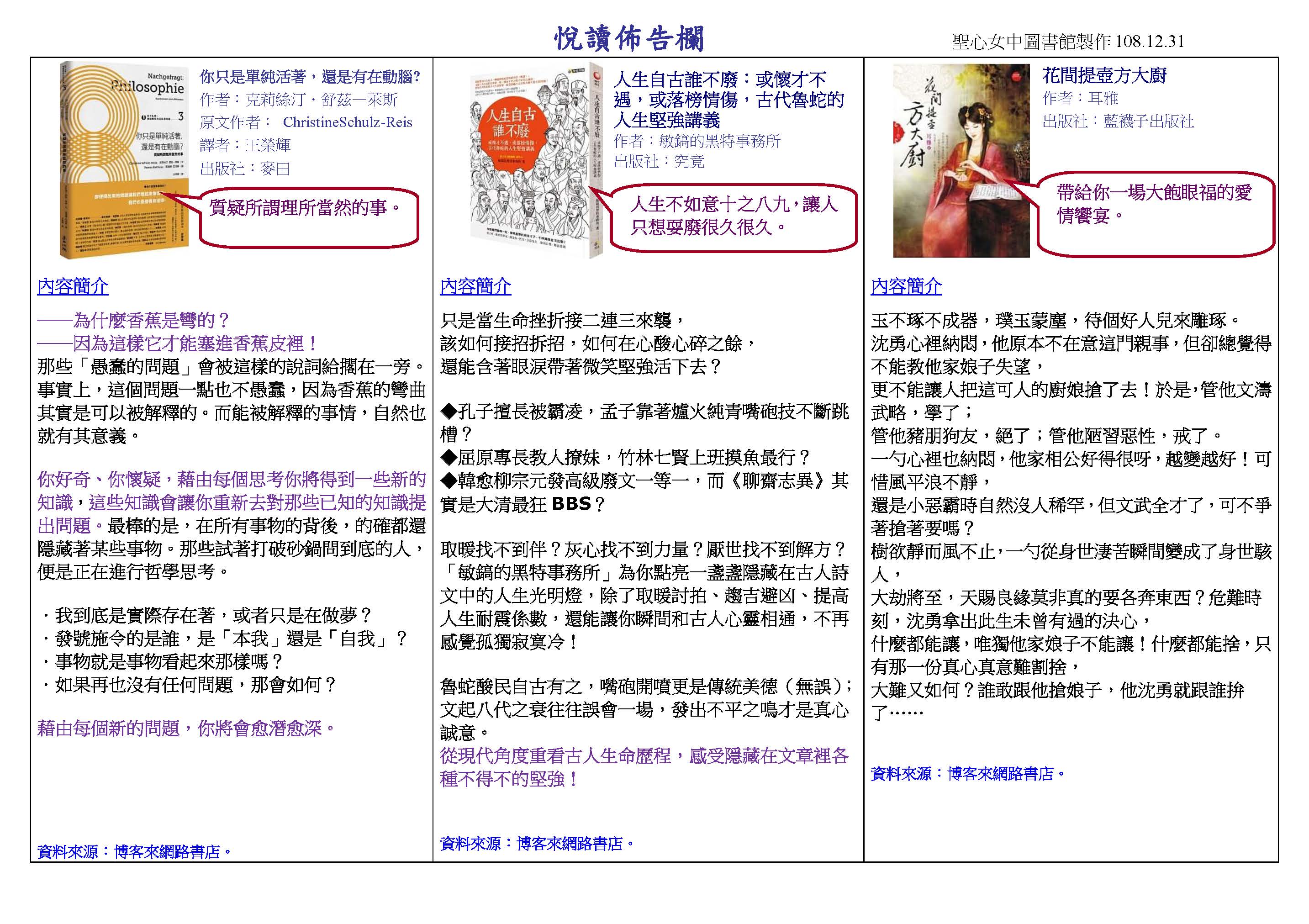Image resolution: width=1309 pixels, height=924 pixels.
Task: Click the speech bubble 人生不如意十之八九
Action: tap(734, 217)
